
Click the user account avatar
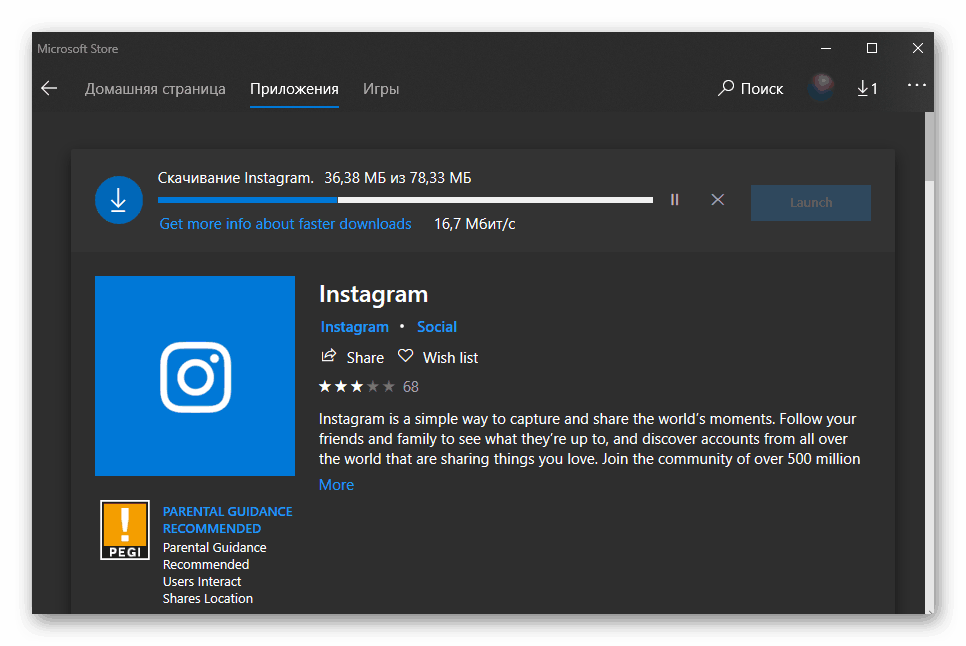(821, 88)
